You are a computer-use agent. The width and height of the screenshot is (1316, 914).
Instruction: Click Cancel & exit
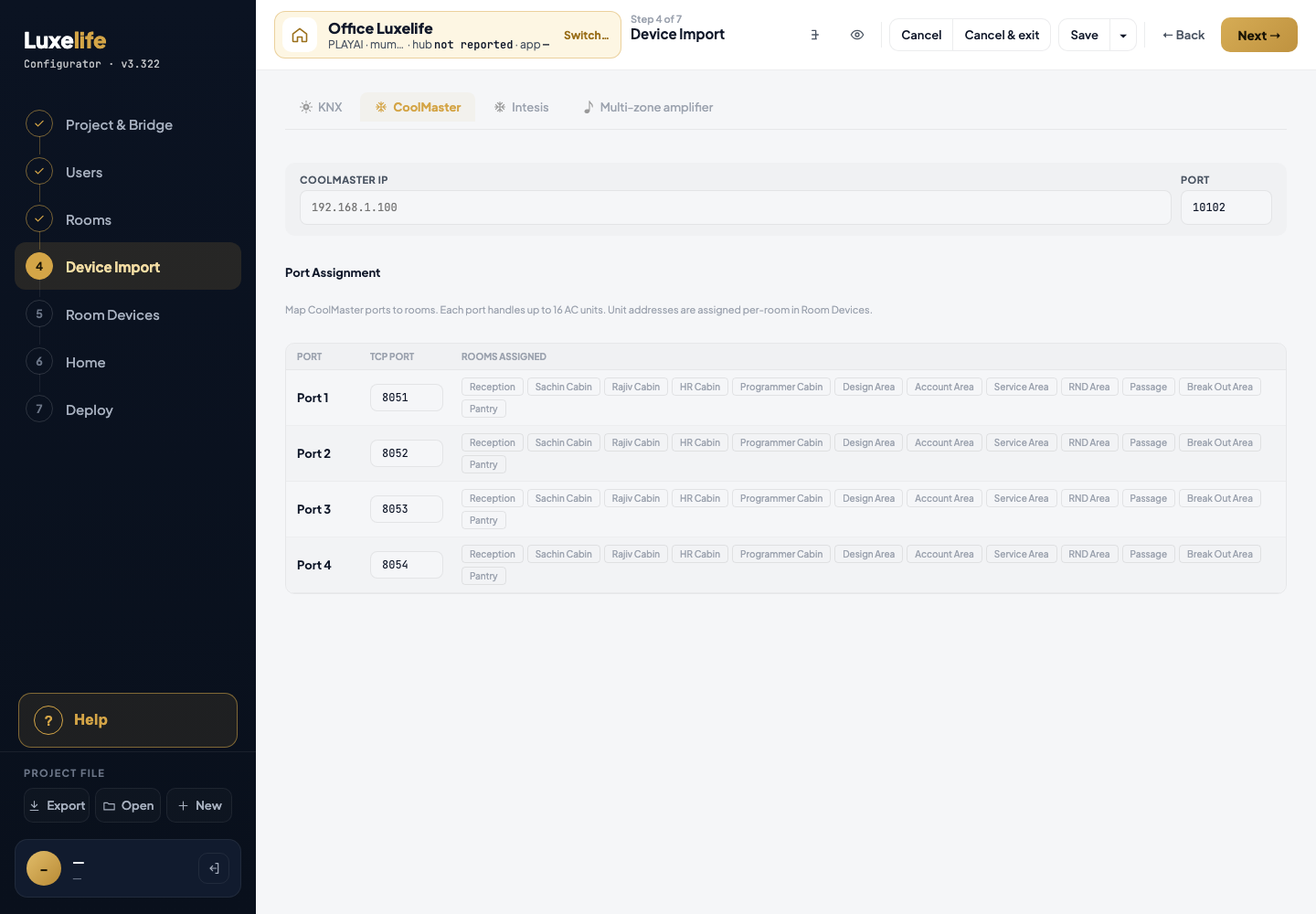click(x=1002, y=36)
